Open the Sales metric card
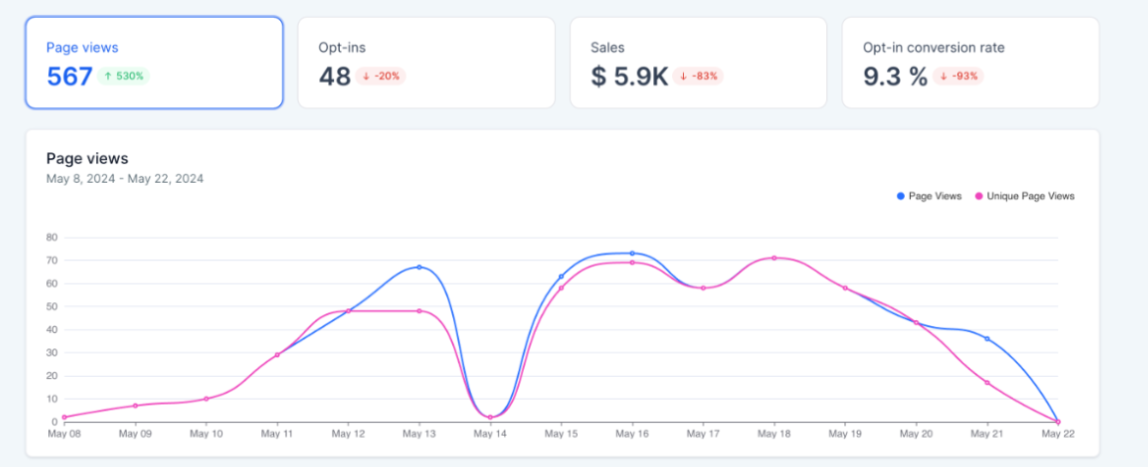Screen dimensions: 1148x467 (698, 62)
